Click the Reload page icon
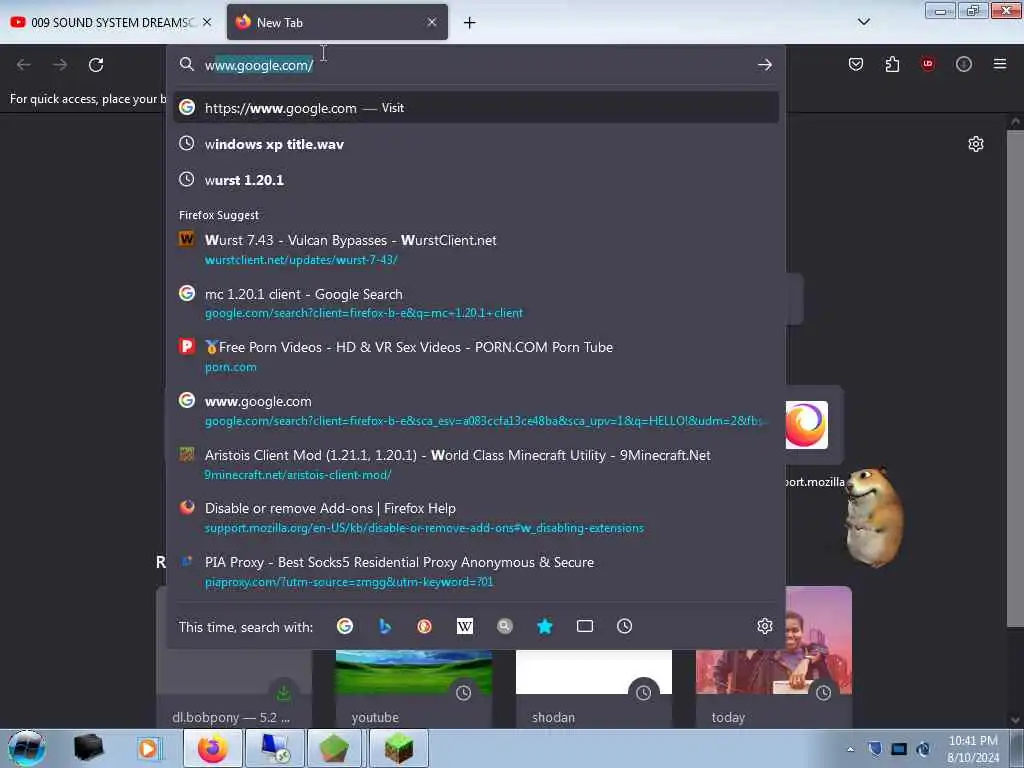1024x768 pixels. tap(96, 65)
